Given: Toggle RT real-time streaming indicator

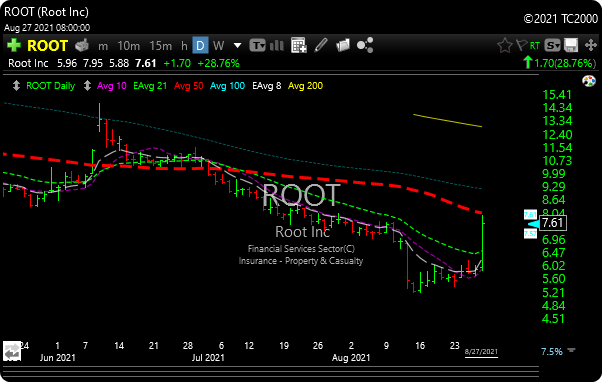Looking at the screenshot, I should [x=535, y=46].
